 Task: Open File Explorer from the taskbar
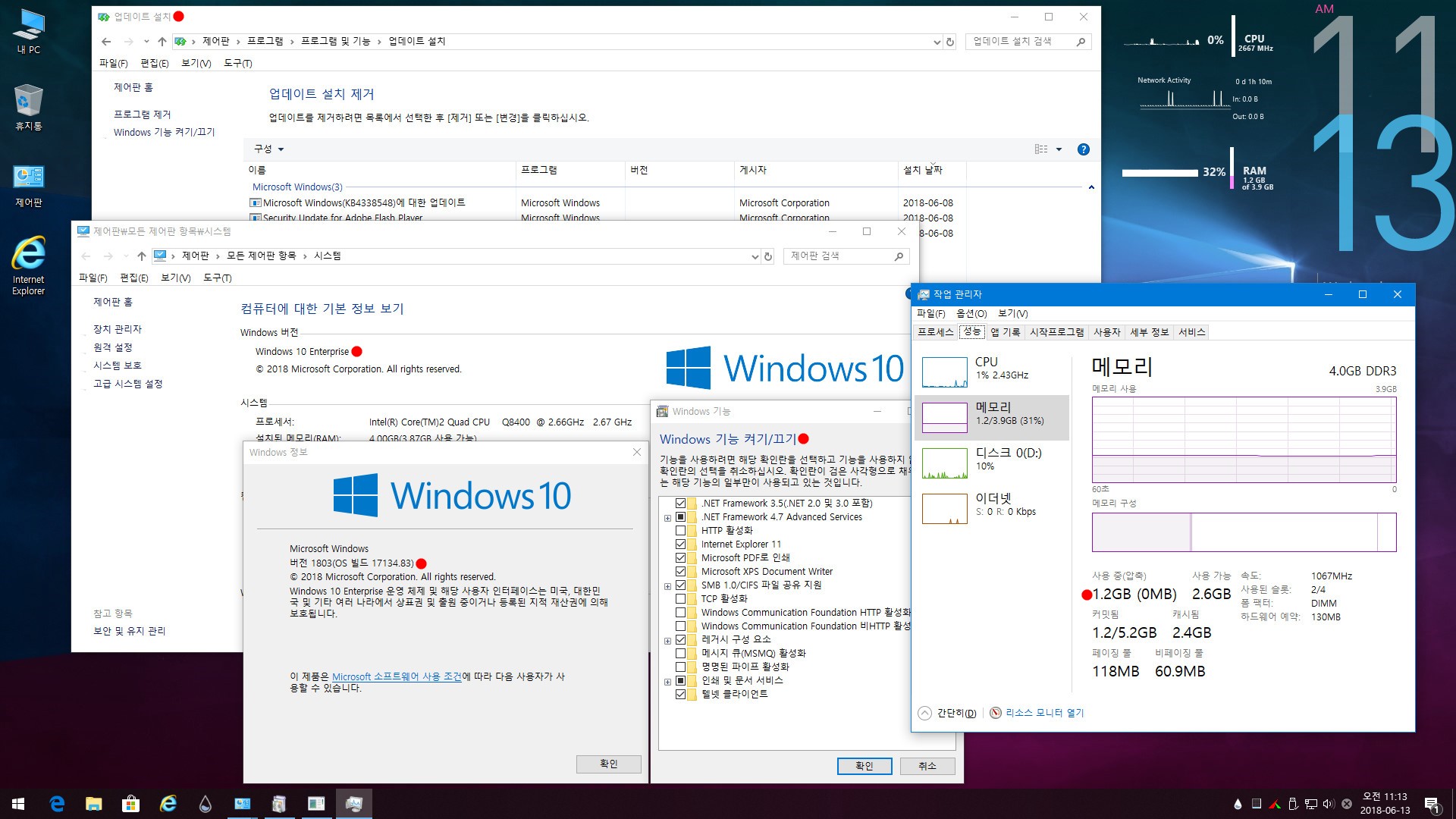coord(93,804)
